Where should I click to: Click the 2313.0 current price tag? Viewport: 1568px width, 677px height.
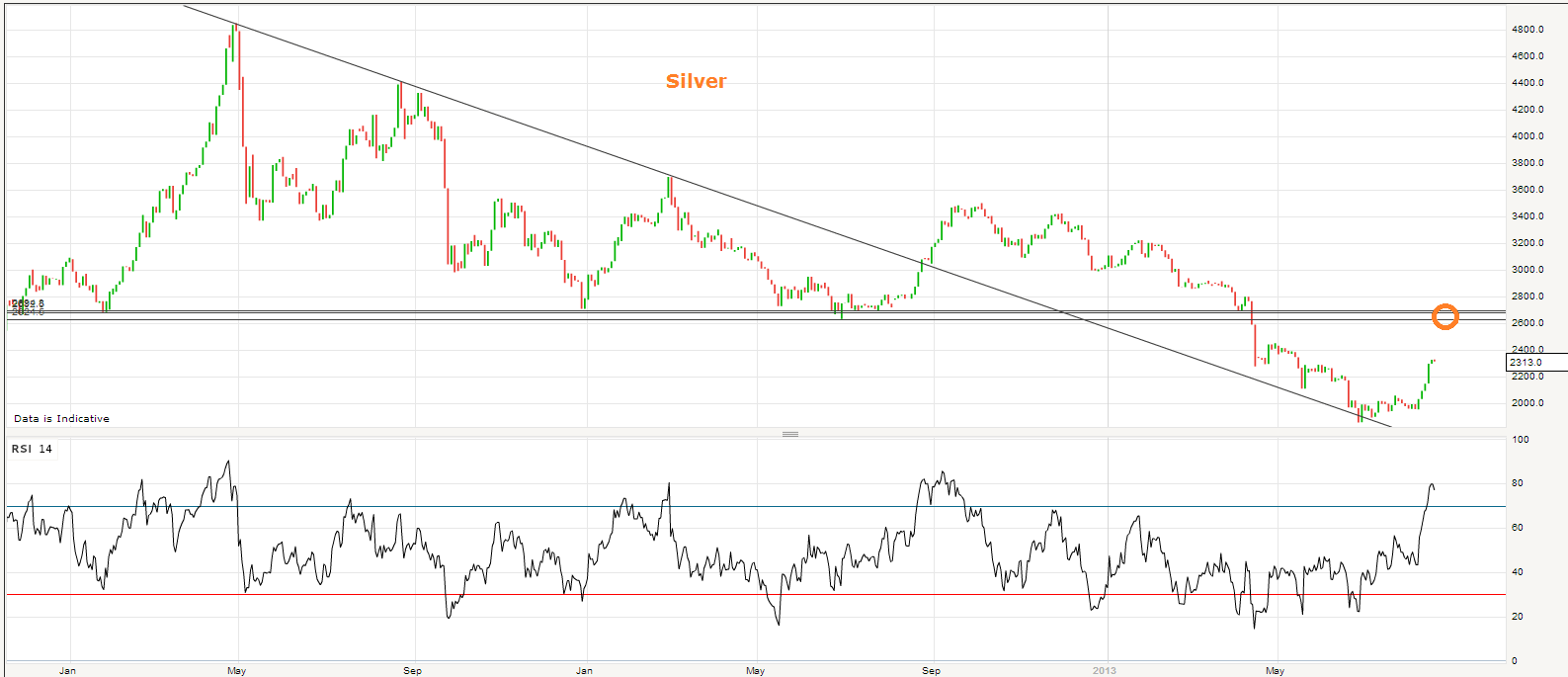click(x=1527, y=363)
